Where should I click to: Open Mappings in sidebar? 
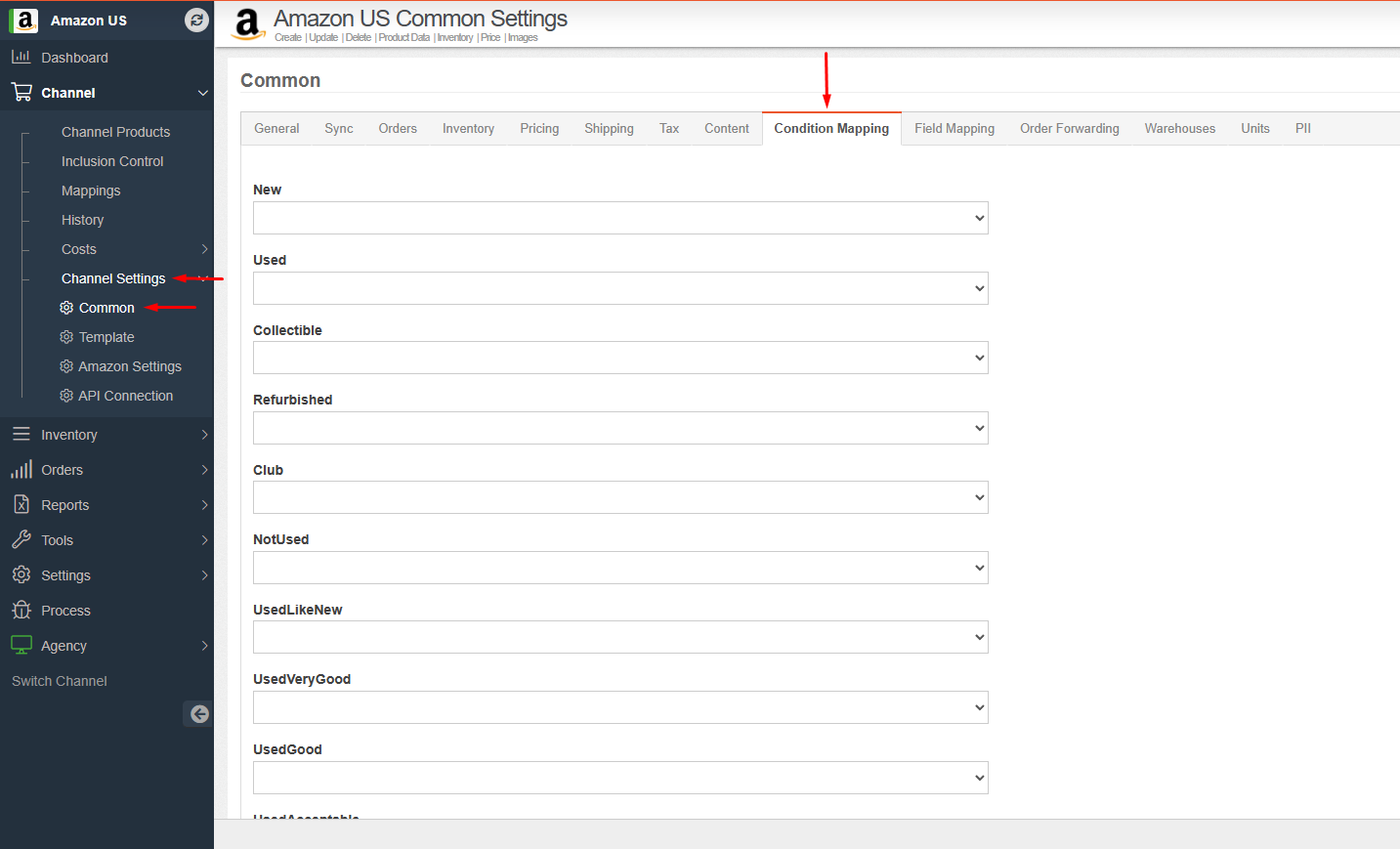(91, 191)
